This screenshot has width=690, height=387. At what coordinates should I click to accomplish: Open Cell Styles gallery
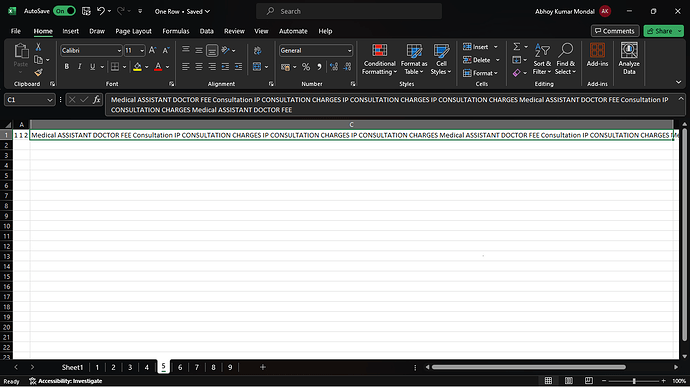pyautogui.click(x=441, y=59)
